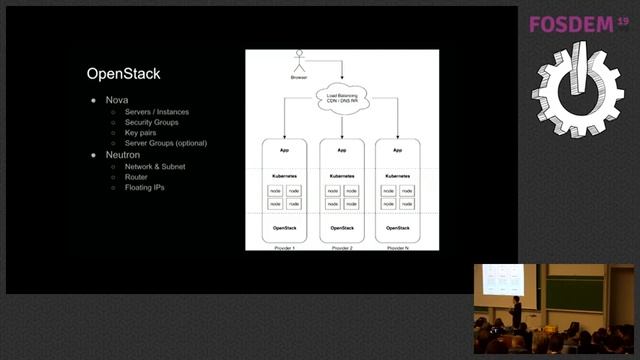
Task: Click the 'Floating IPs' sub-bullet
Action: 144,187
